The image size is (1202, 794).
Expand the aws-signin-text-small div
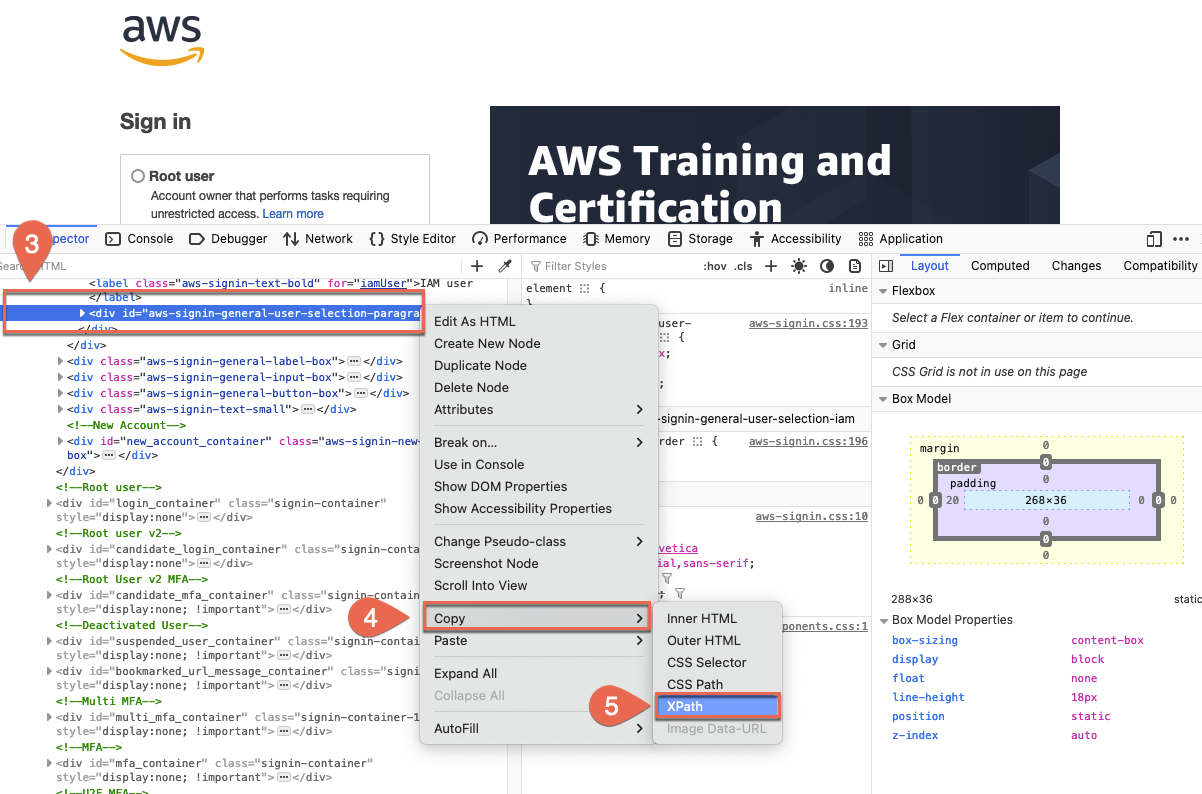point(62,409)
